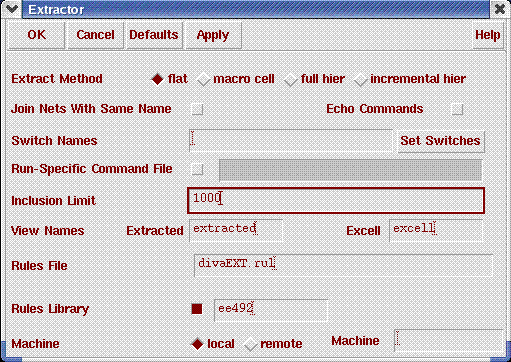Viewport: 511px width, 362px height.
Task: Click the disabled command file path field
Action: tap(350, 170)
